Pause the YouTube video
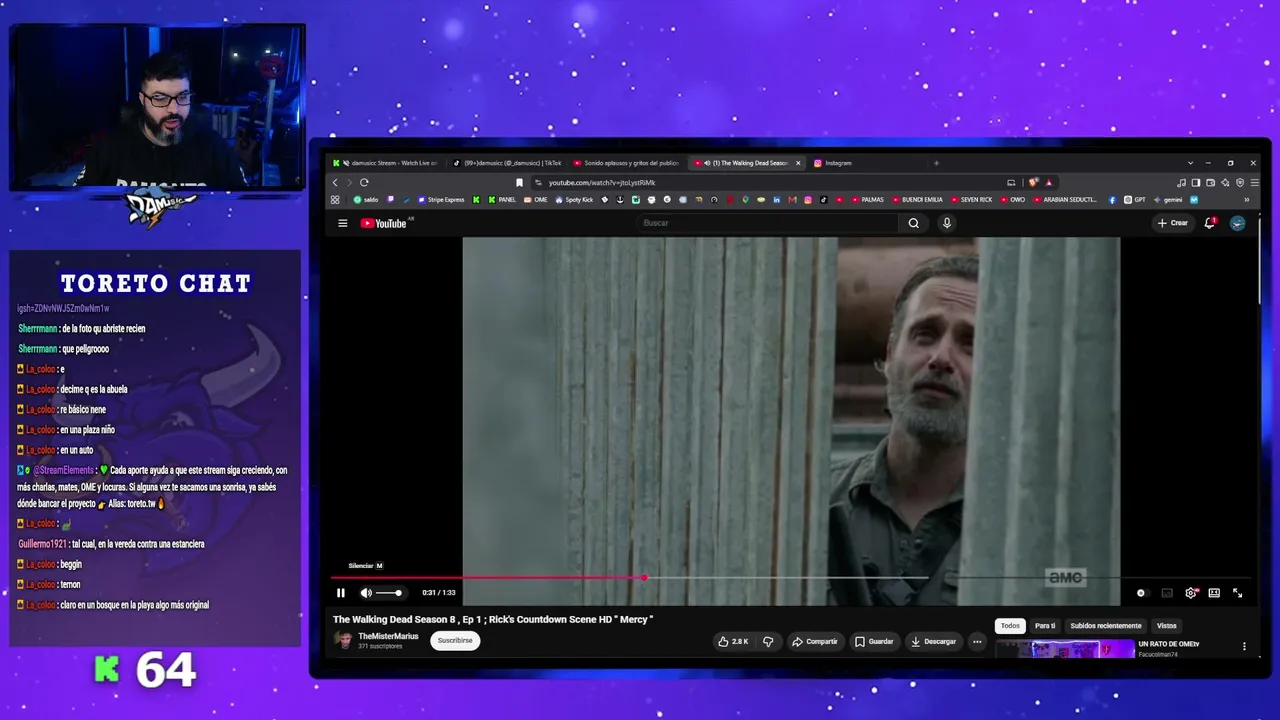The image size is (1280, 720). coord(340,593)
